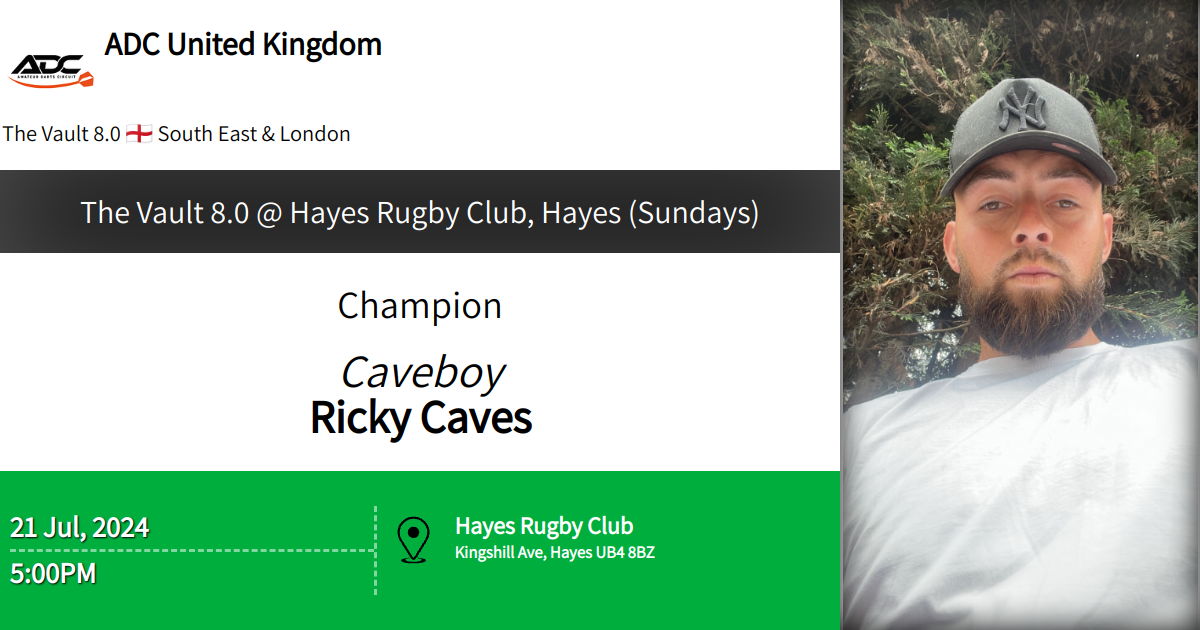Click the ADC Amateur Darts Circuit logo

[51, 68]
